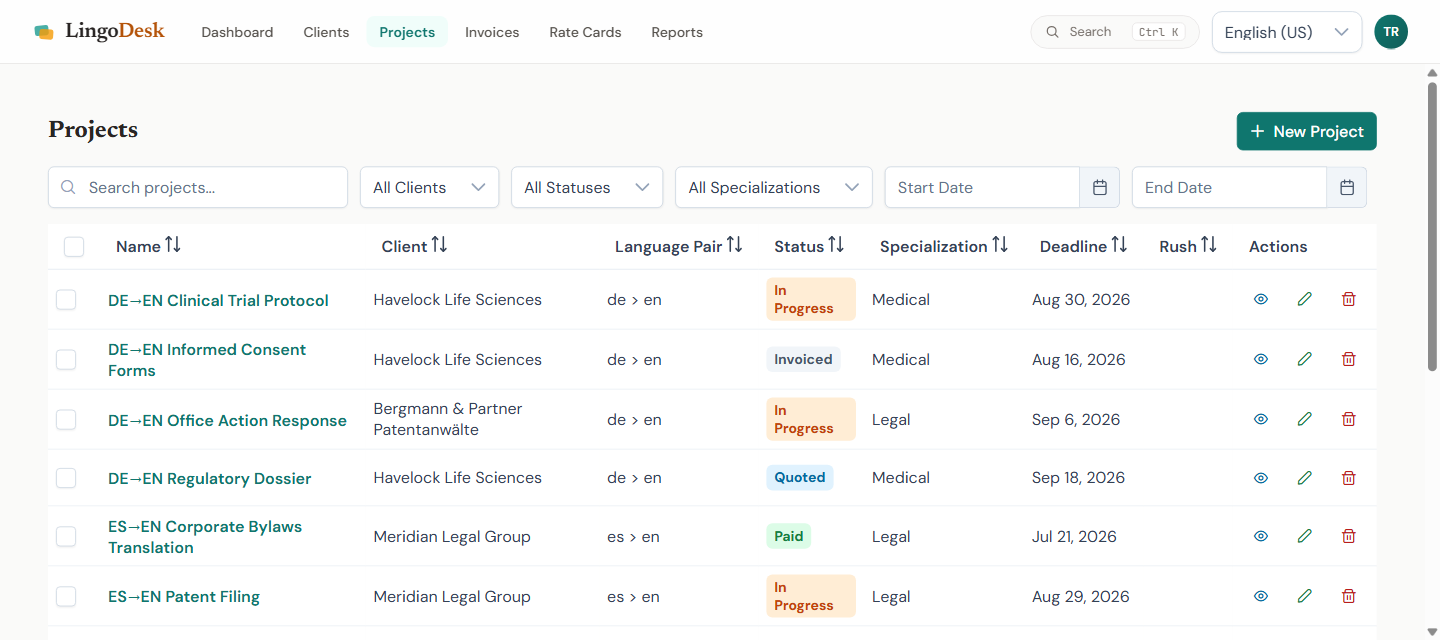View DE→EN Informed Consent Forms via eye icon

[1261, 359]
